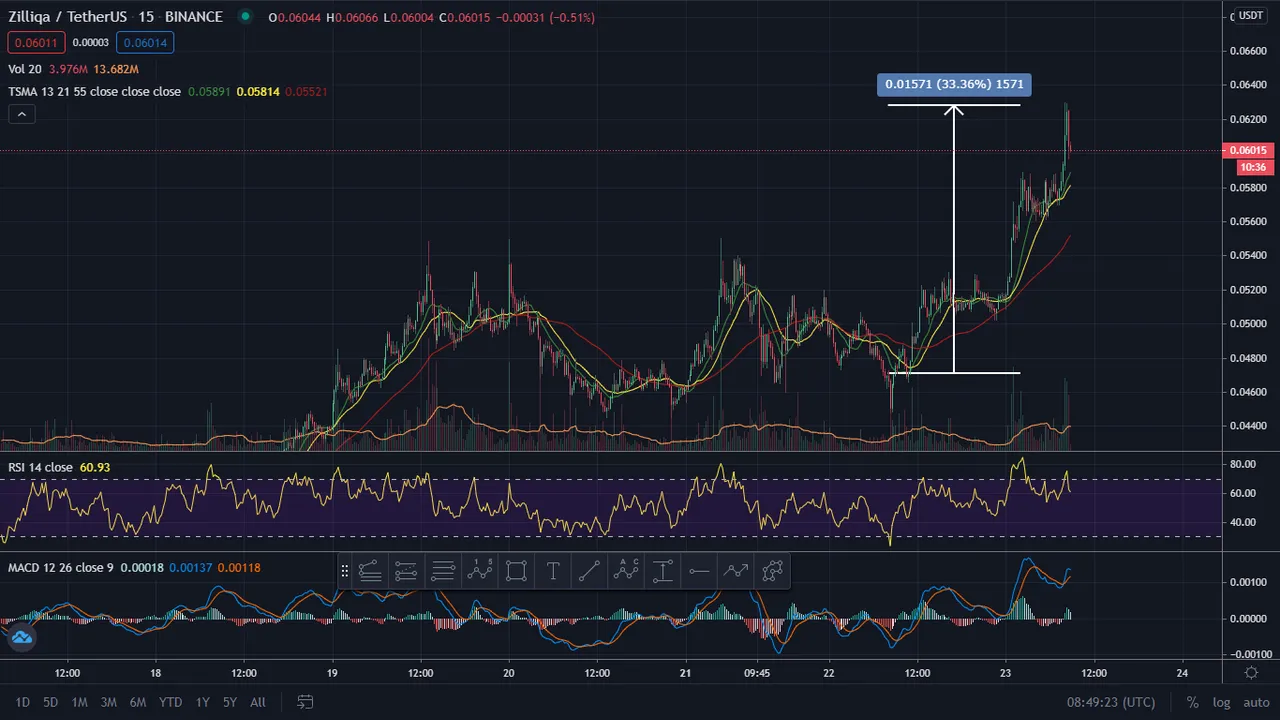
Task: Select the parallel horizontal lines drawing tool
Action: click(x=443, y=571)
